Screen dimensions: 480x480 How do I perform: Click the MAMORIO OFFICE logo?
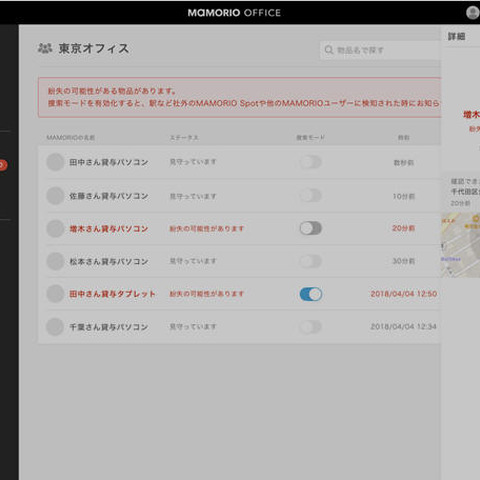click(234, 13)
